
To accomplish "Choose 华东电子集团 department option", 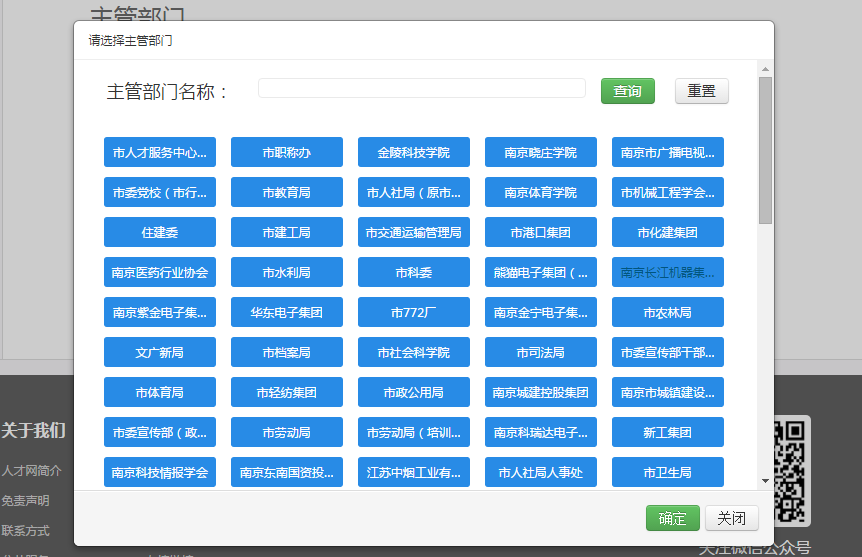I will 286,313.
